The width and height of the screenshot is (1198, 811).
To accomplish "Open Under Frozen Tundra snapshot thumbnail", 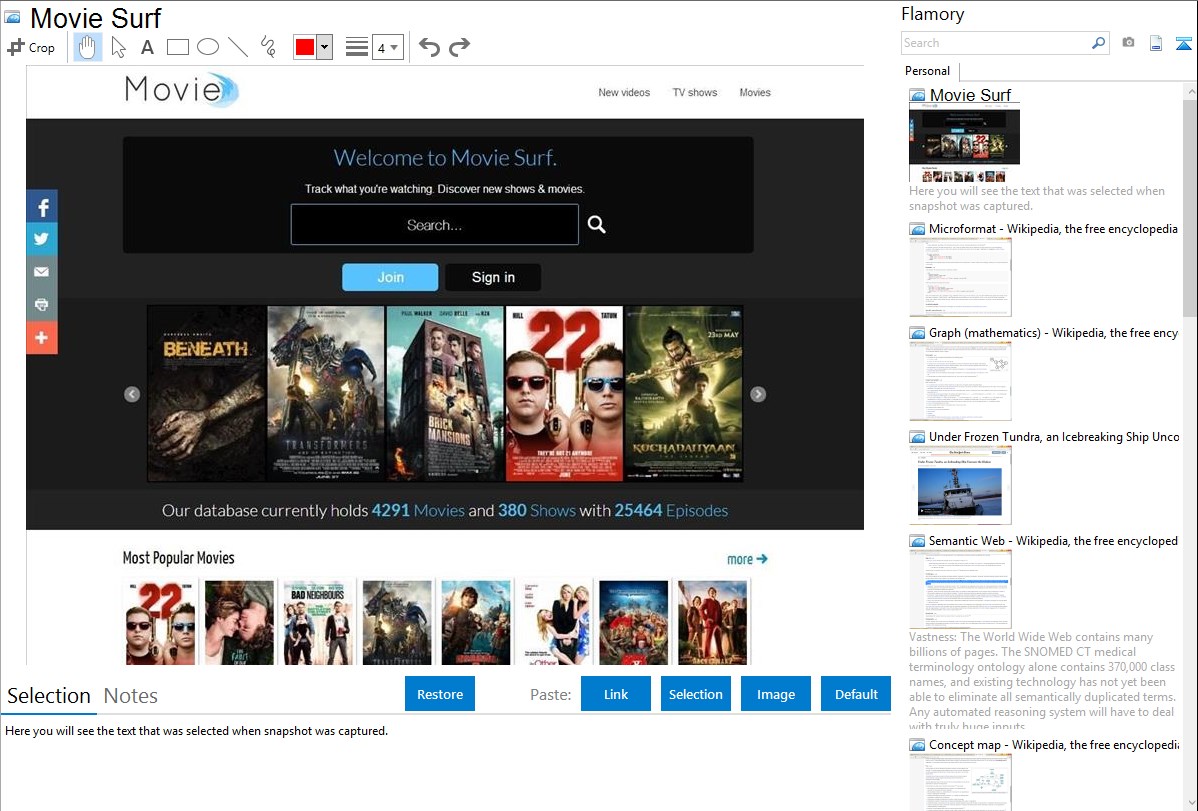I will coord(960,485).
